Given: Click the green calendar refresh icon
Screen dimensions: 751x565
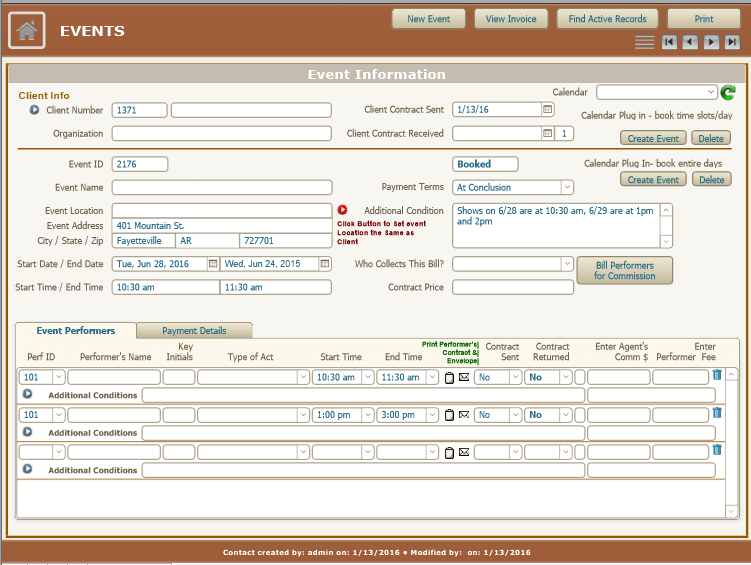Looking at the screenshot, I should (728, 93).
